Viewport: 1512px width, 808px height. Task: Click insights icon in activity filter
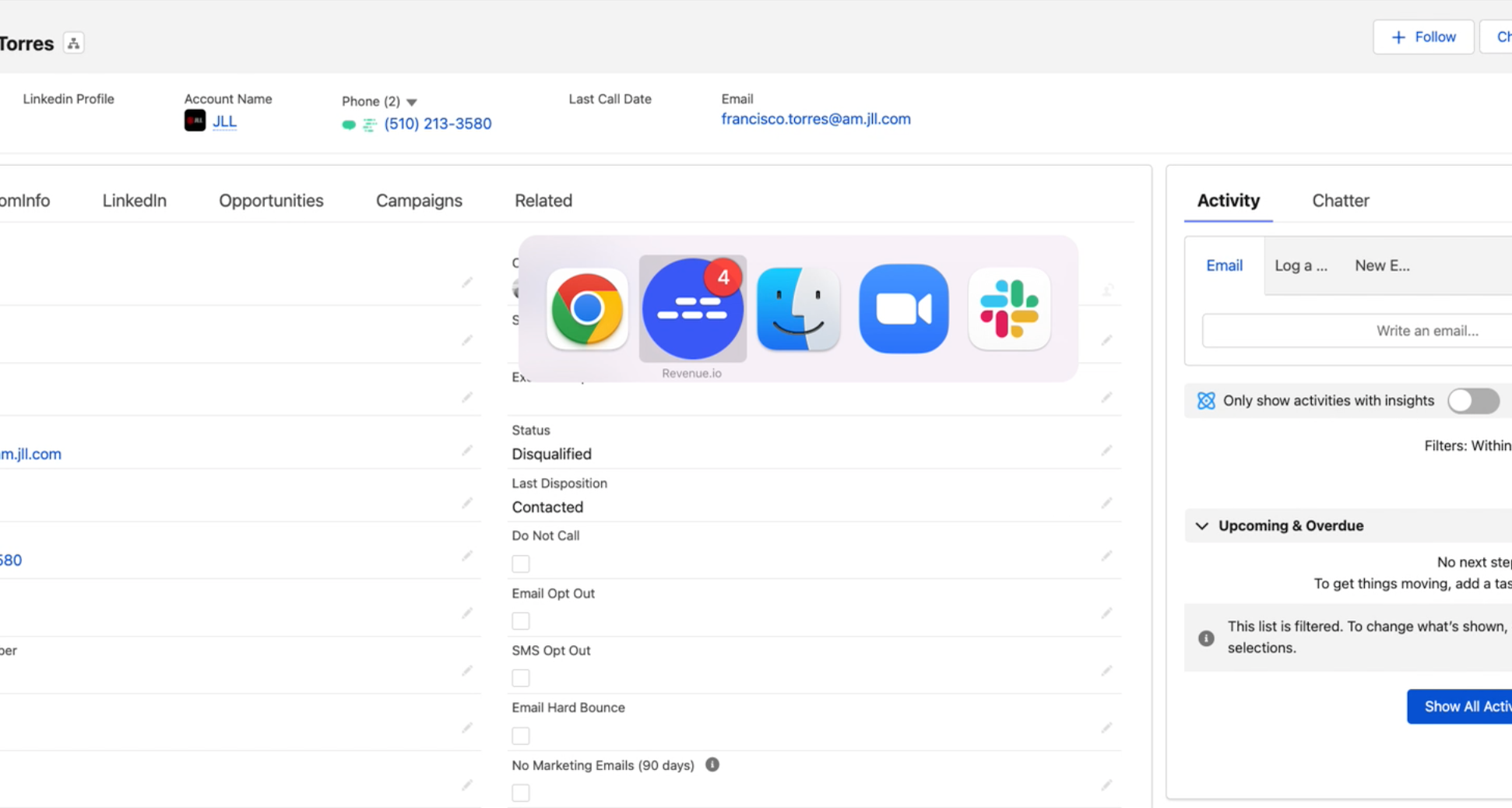click(x=1206, y=400)
